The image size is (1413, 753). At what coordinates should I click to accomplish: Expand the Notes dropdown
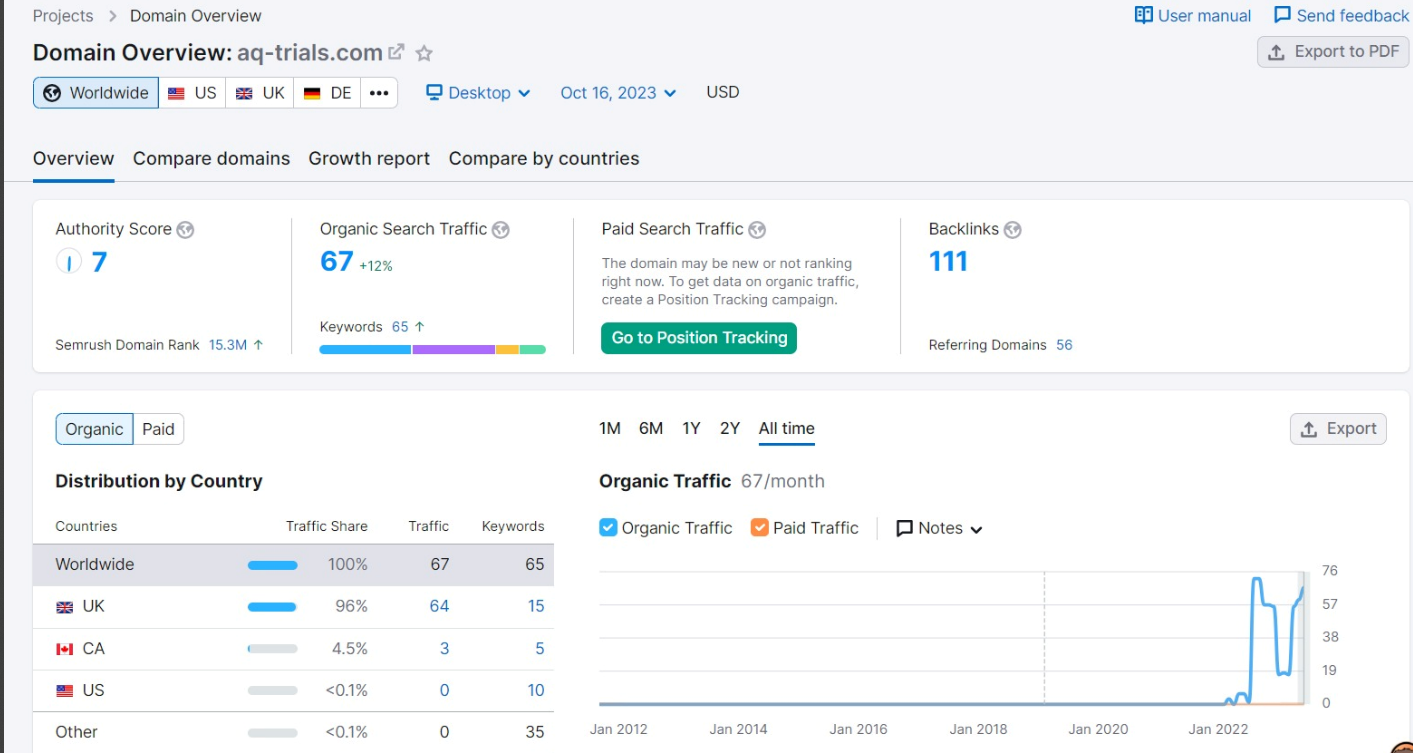[940, 528]
